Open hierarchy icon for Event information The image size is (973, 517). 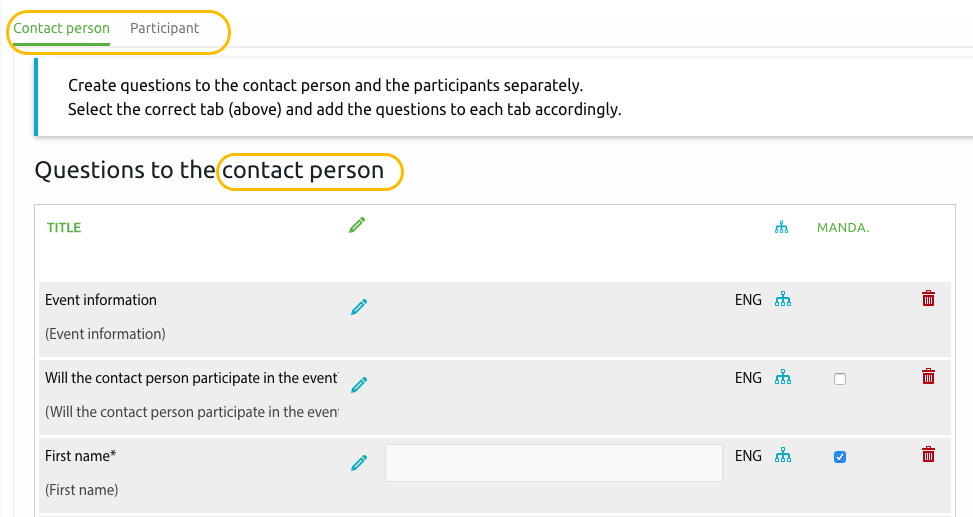pos(782,300)
